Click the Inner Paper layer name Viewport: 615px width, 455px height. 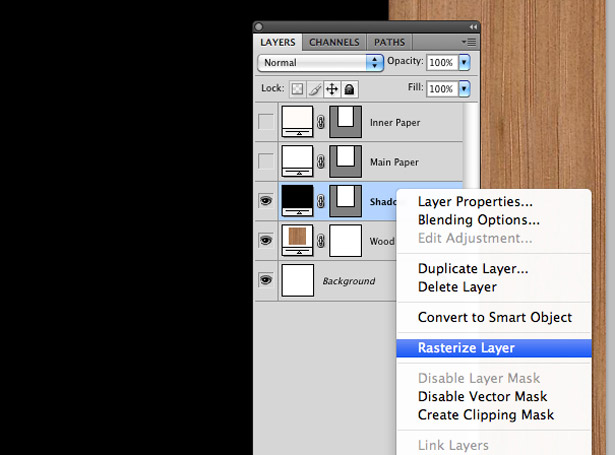point(395,123)
